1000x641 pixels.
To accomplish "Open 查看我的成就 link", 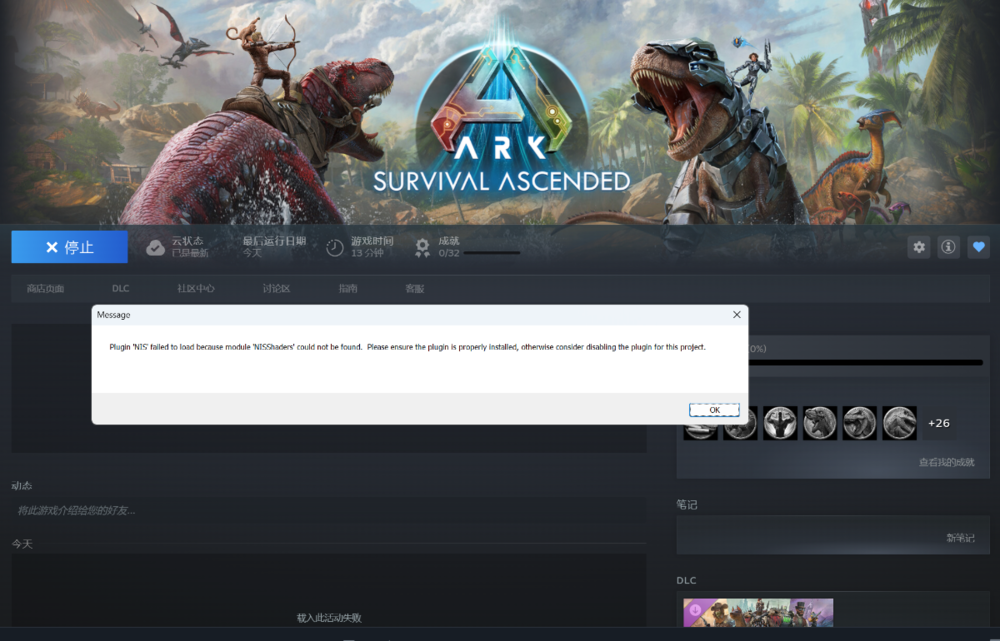I will [946, 462].
